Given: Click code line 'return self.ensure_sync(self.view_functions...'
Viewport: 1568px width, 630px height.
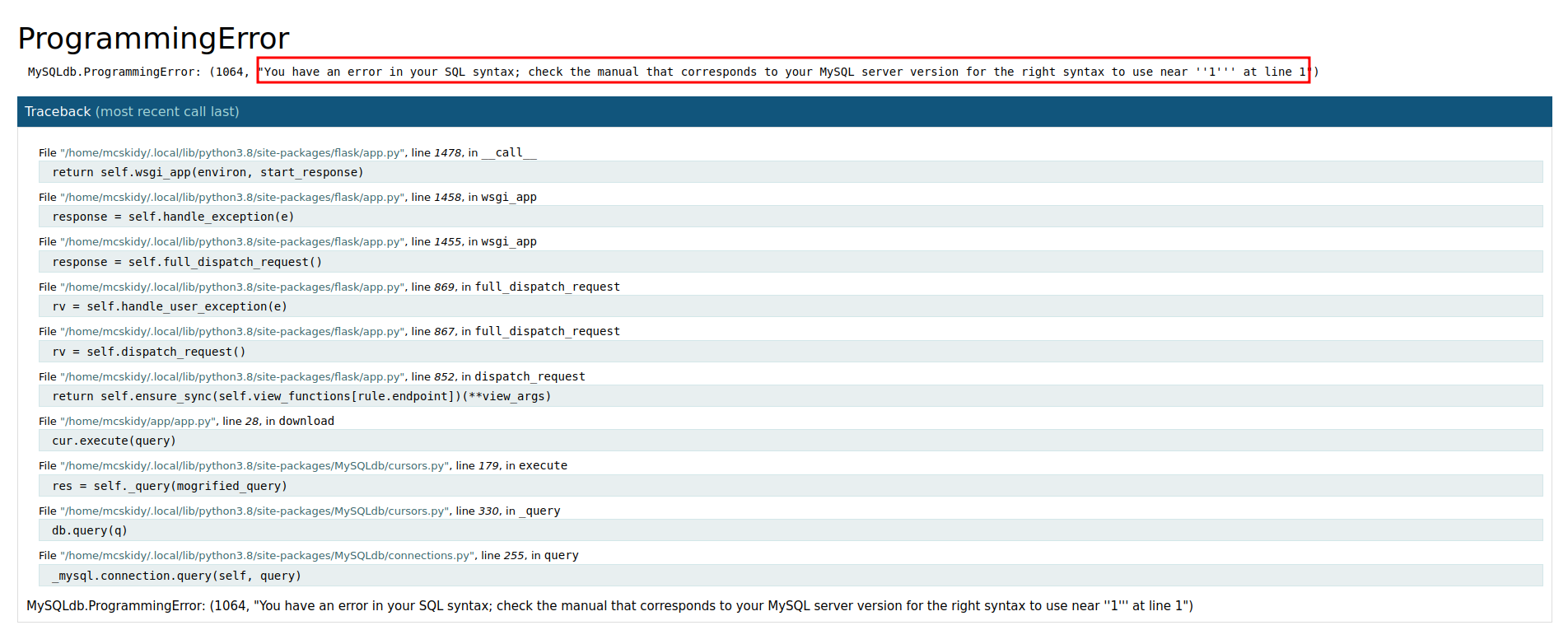Looking at the screenshot, I should (x=791, y=396).
